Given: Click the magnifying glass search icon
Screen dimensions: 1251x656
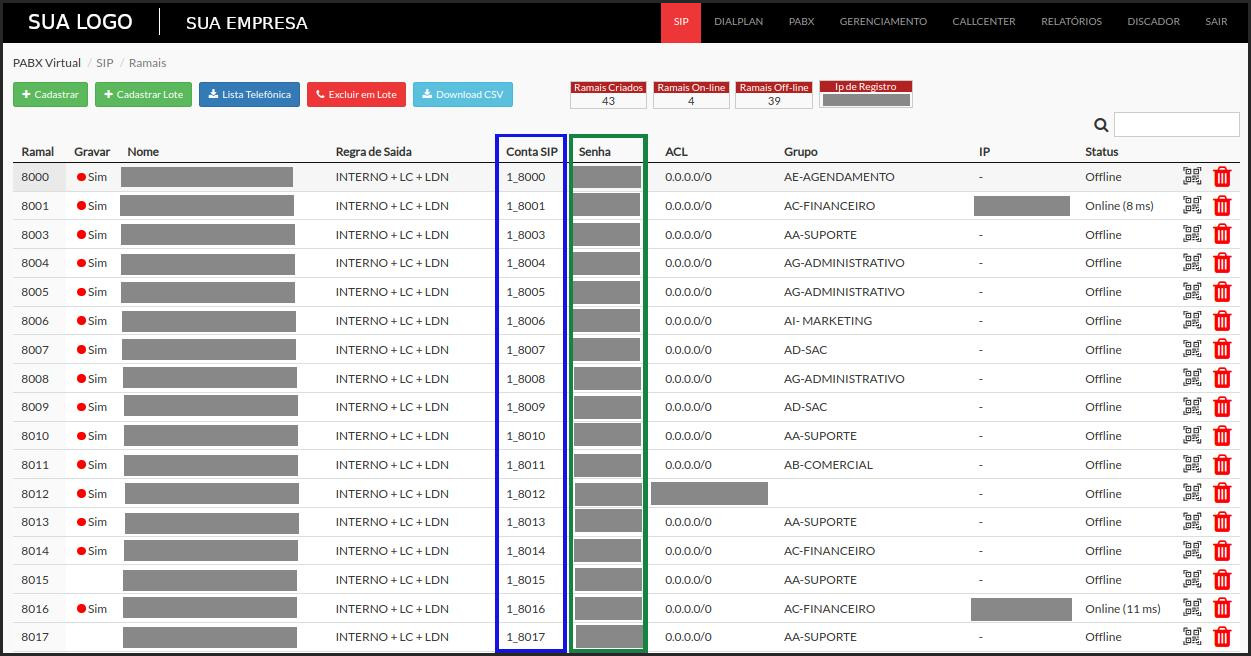Looking at the screenshot, I should coord(1101,125).
